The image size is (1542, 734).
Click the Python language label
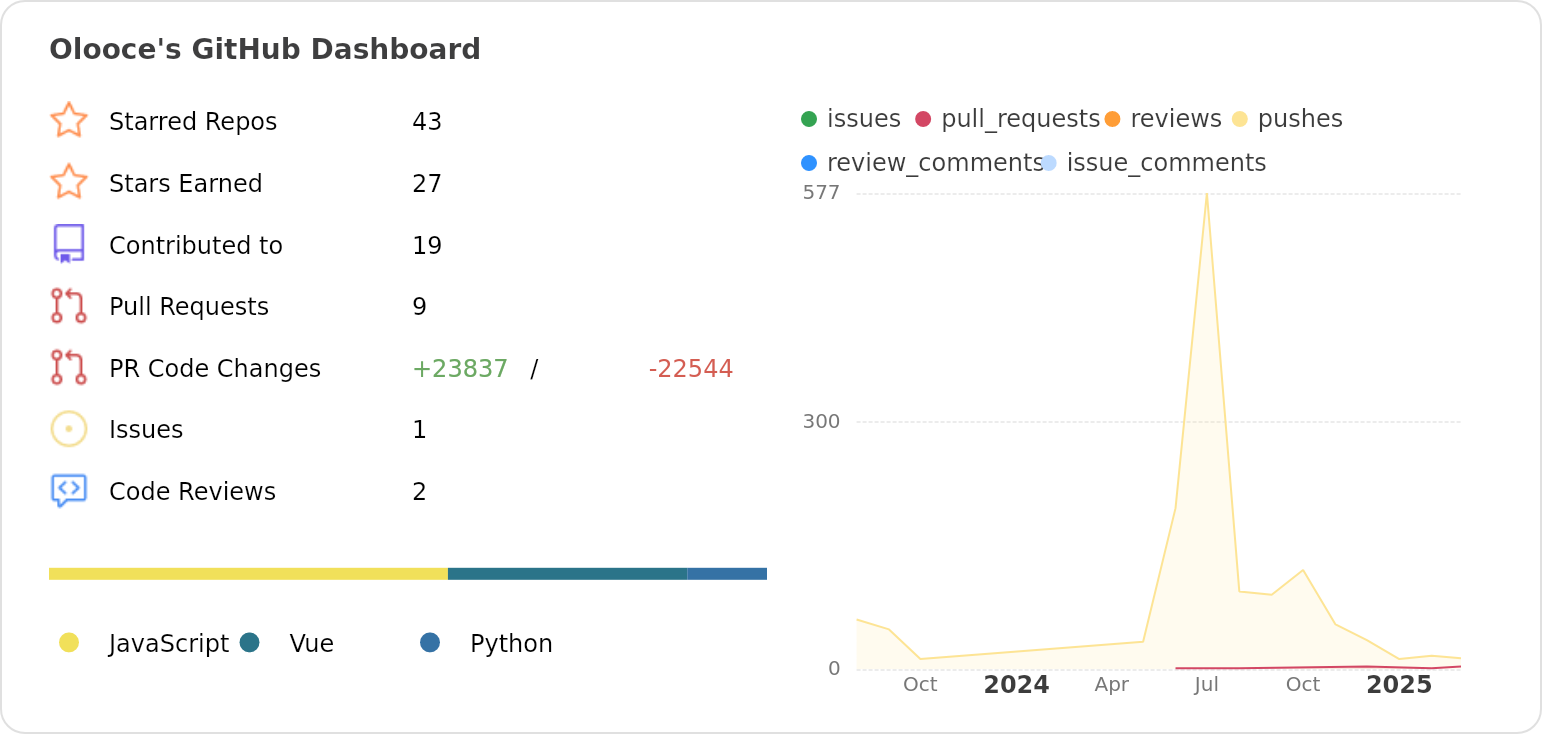pos(511,644)
